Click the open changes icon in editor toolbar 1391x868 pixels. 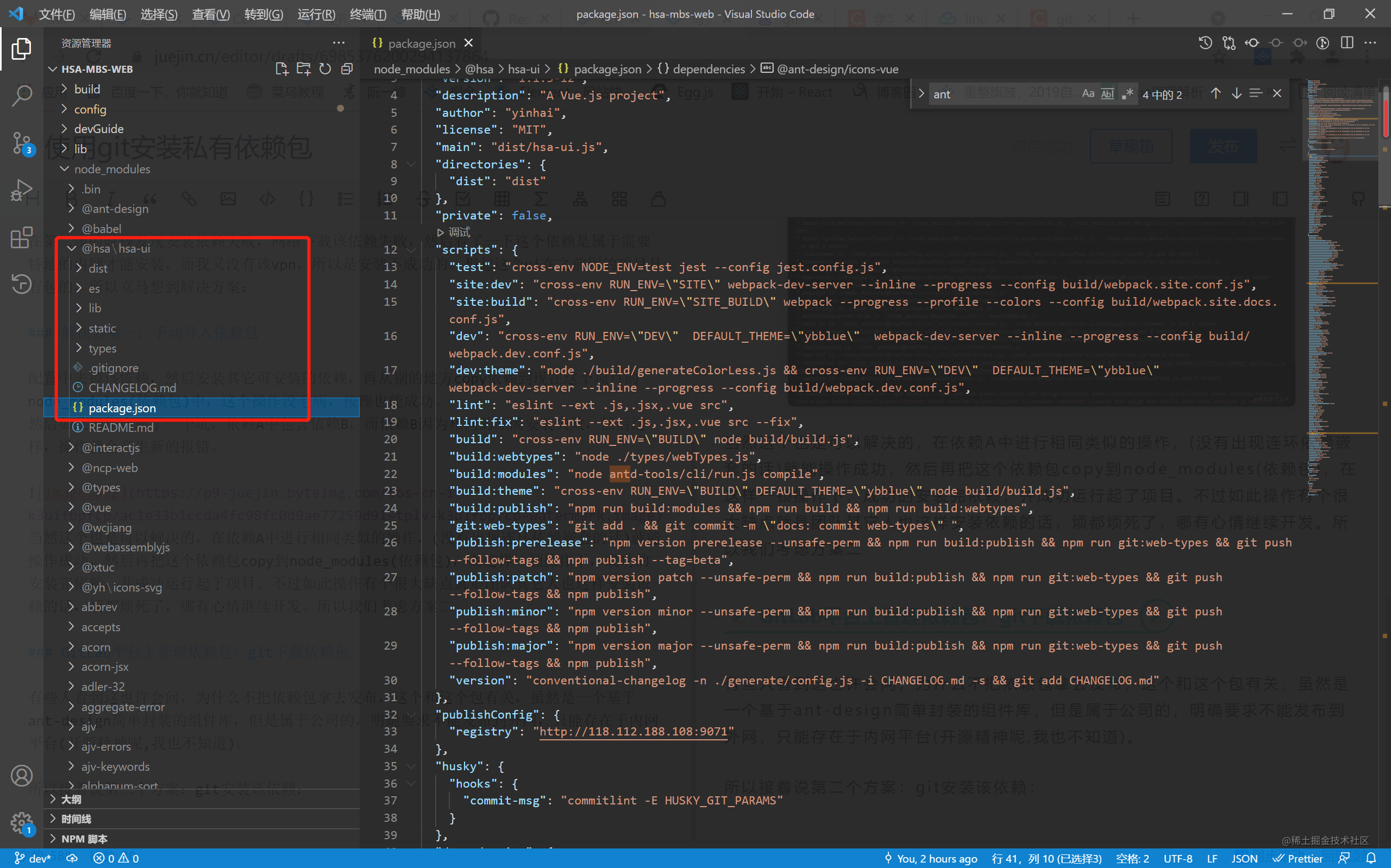point(1229,43)
